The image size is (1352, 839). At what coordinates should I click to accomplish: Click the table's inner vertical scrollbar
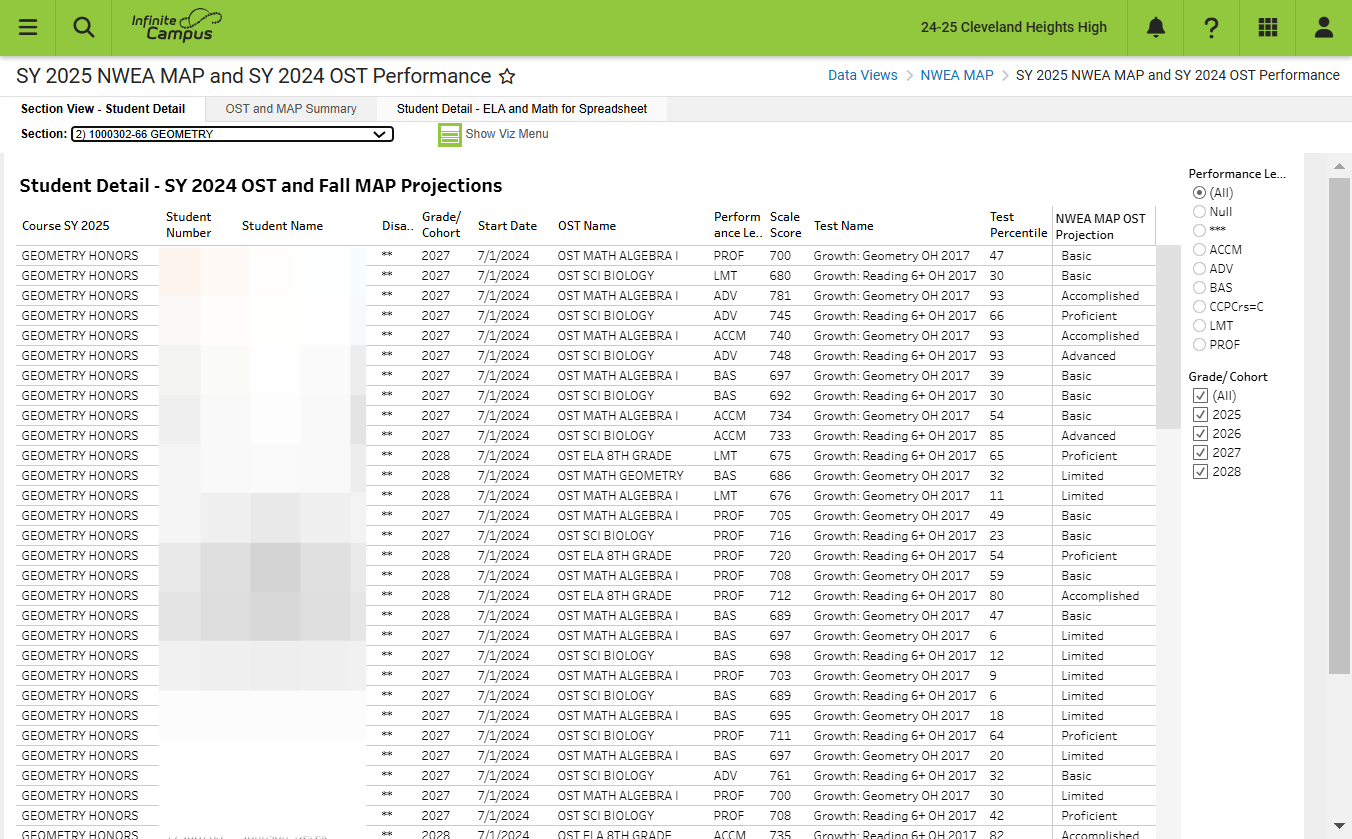[1168, 337]
